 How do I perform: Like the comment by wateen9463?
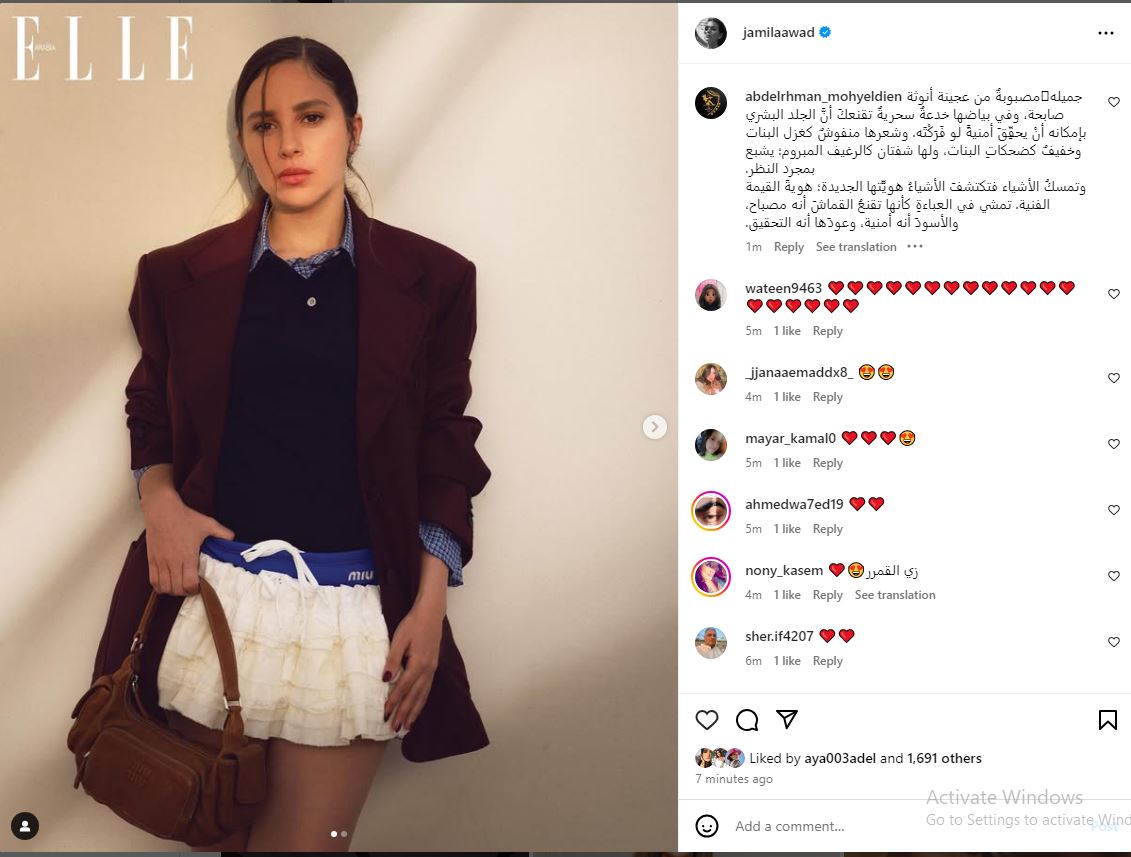(1114, 294)
